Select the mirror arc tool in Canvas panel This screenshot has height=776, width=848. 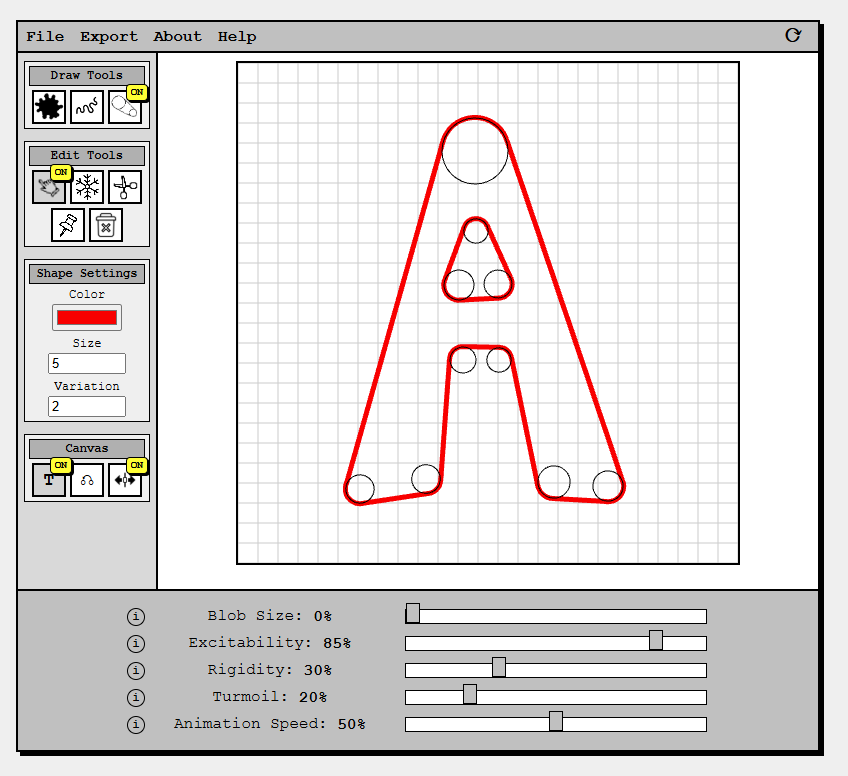point(87,481)
